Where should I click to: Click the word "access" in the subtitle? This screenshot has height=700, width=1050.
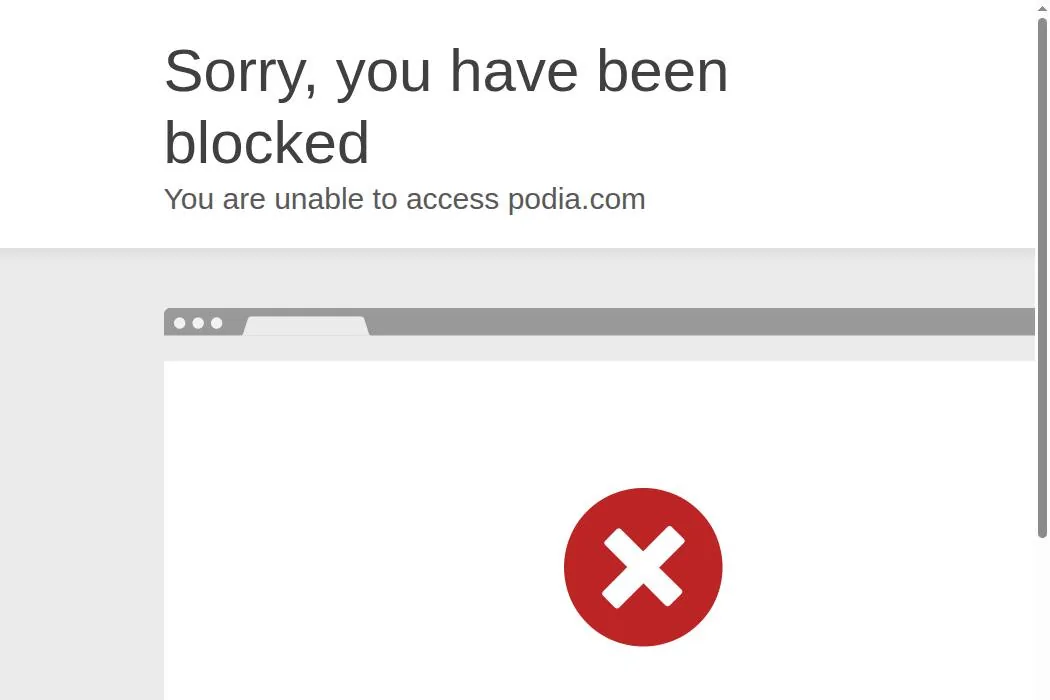coord(453,200)
